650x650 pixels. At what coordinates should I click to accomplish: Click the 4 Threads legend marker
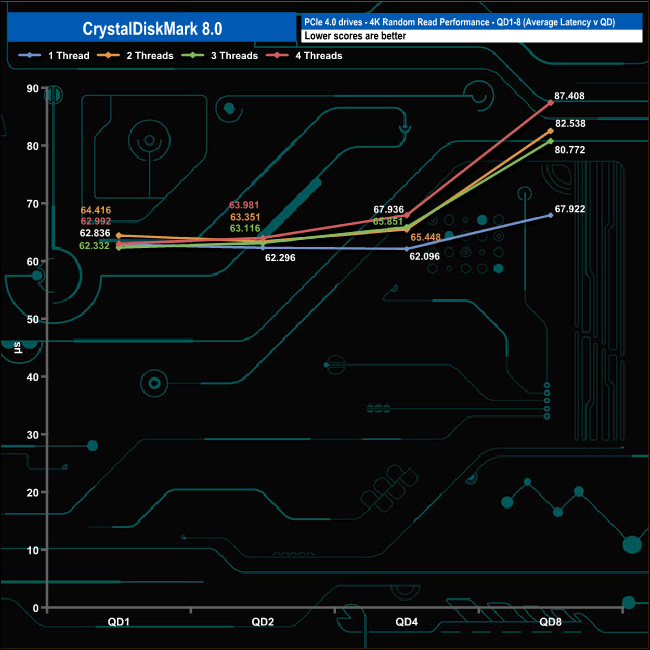click(277, 55)
